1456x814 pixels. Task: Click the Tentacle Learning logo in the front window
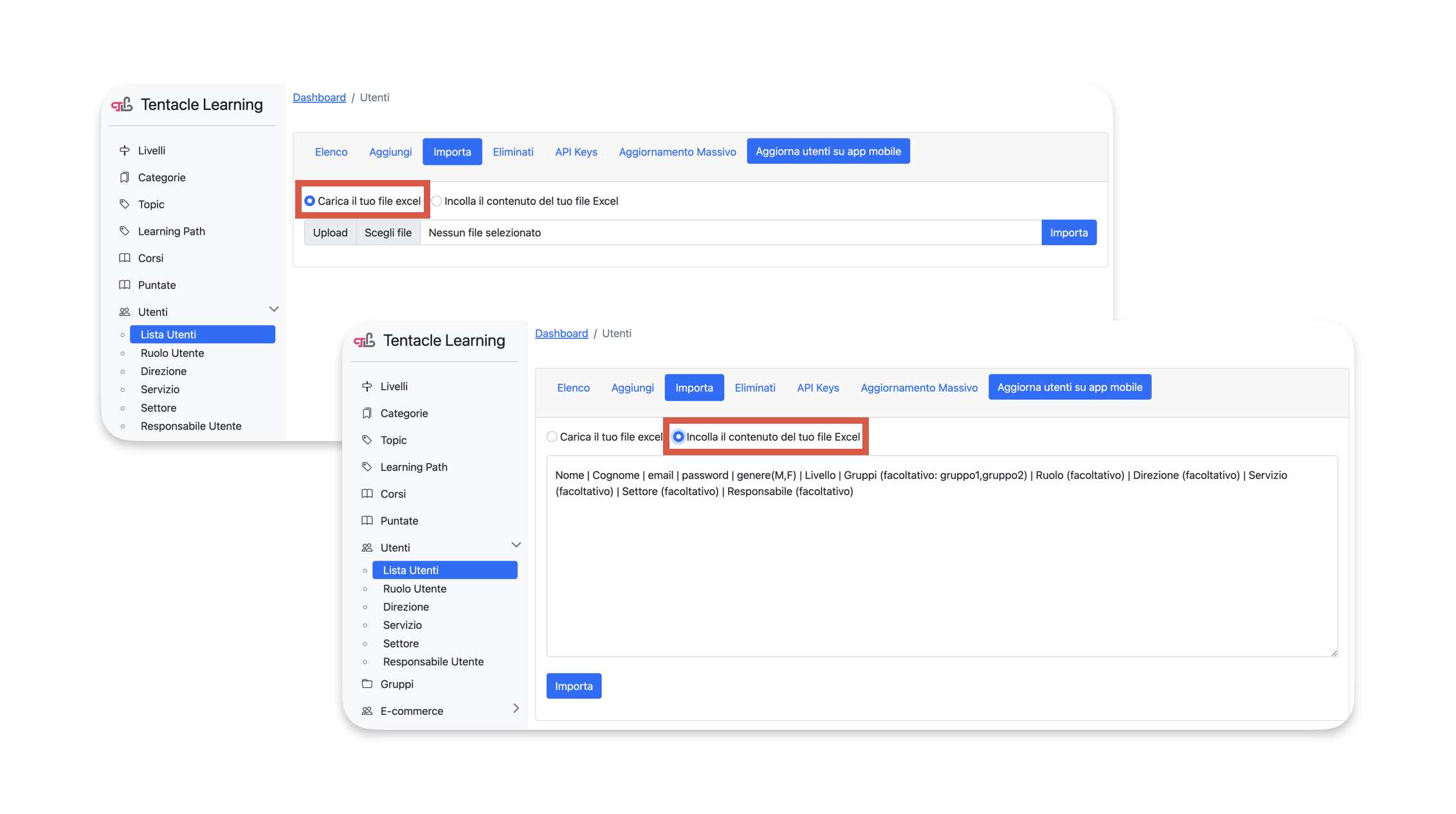[x=365, y=340]
